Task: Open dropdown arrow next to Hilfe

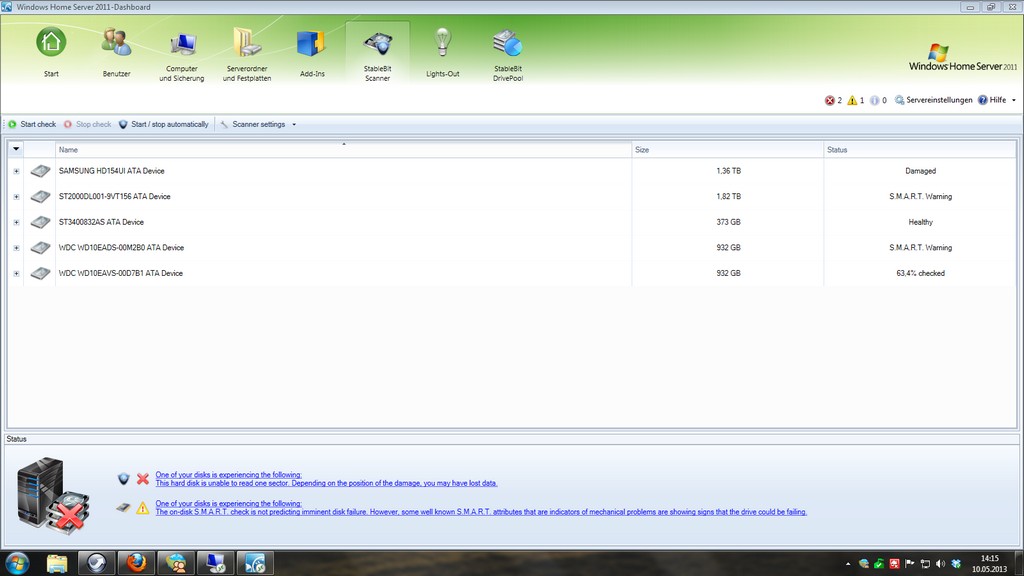Action: click(x=1014, y=101)
